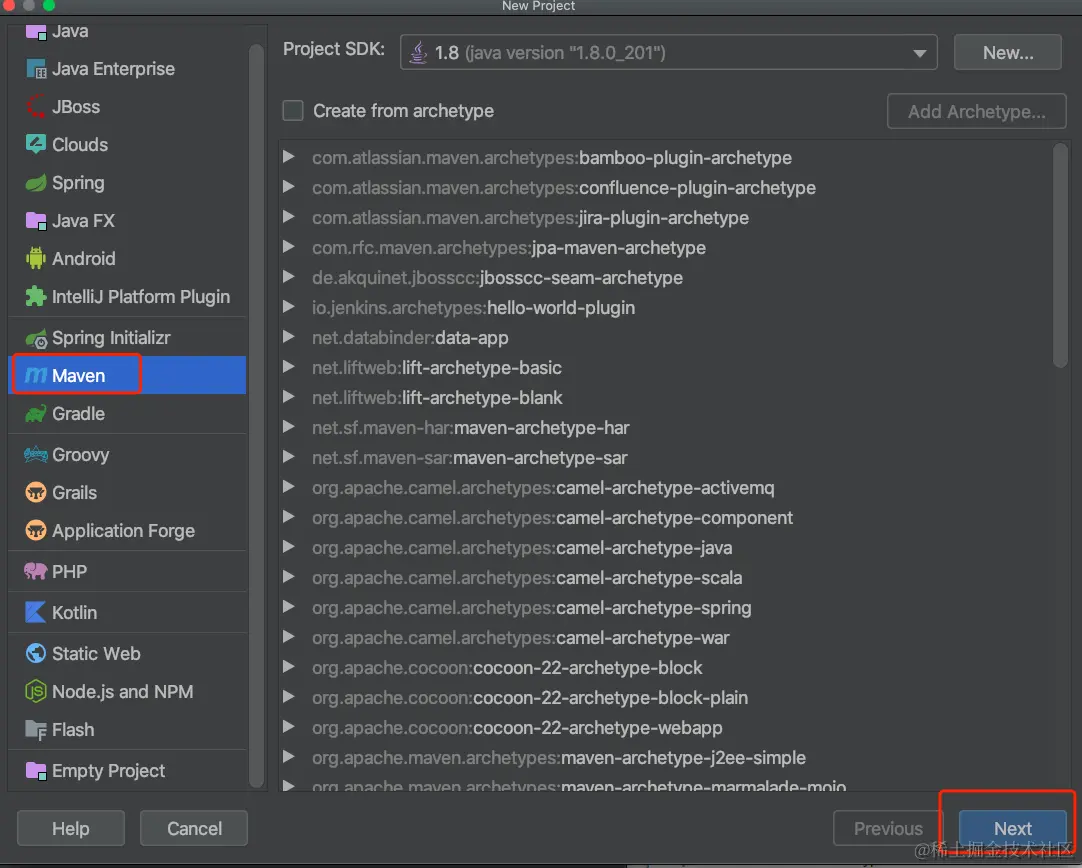The width and height of the screenshot is (1082, 868).
Task: Select Spring project type label
Action: [x=78, y=183]
